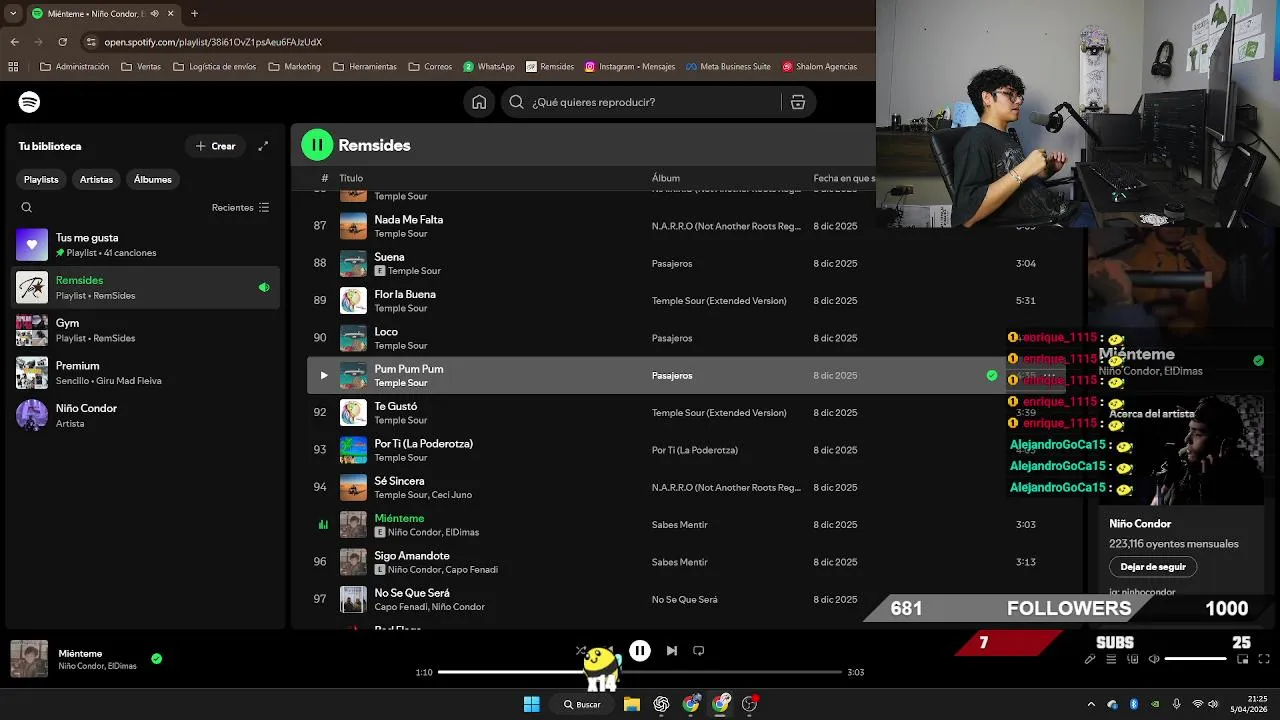The height and width of the screenshot is (720, 1280).
Task: Open Tus me gusta in library
Action: tap(146, 245)
